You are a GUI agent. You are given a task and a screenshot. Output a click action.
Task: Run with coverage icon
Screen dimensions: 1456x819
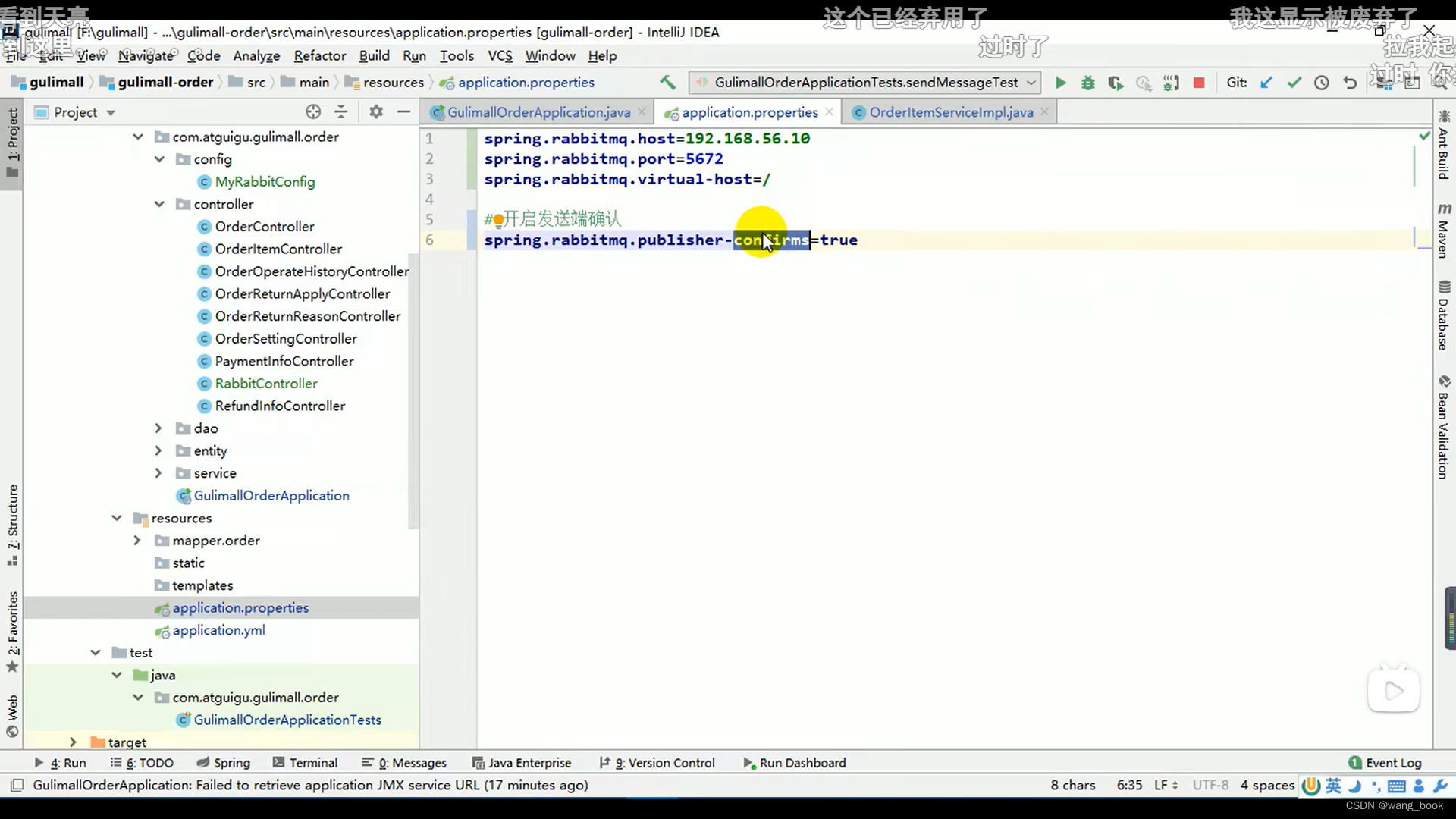(1116, 83)
